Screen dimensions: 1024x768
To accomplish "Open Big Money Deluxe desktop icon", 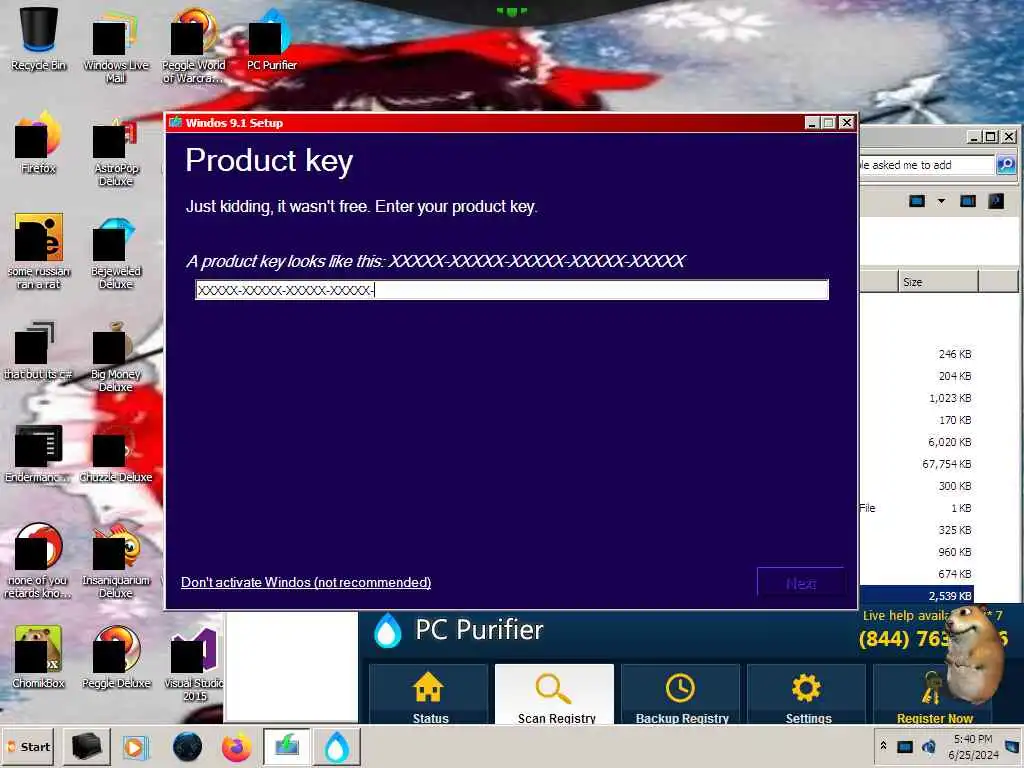I will 115,357.
